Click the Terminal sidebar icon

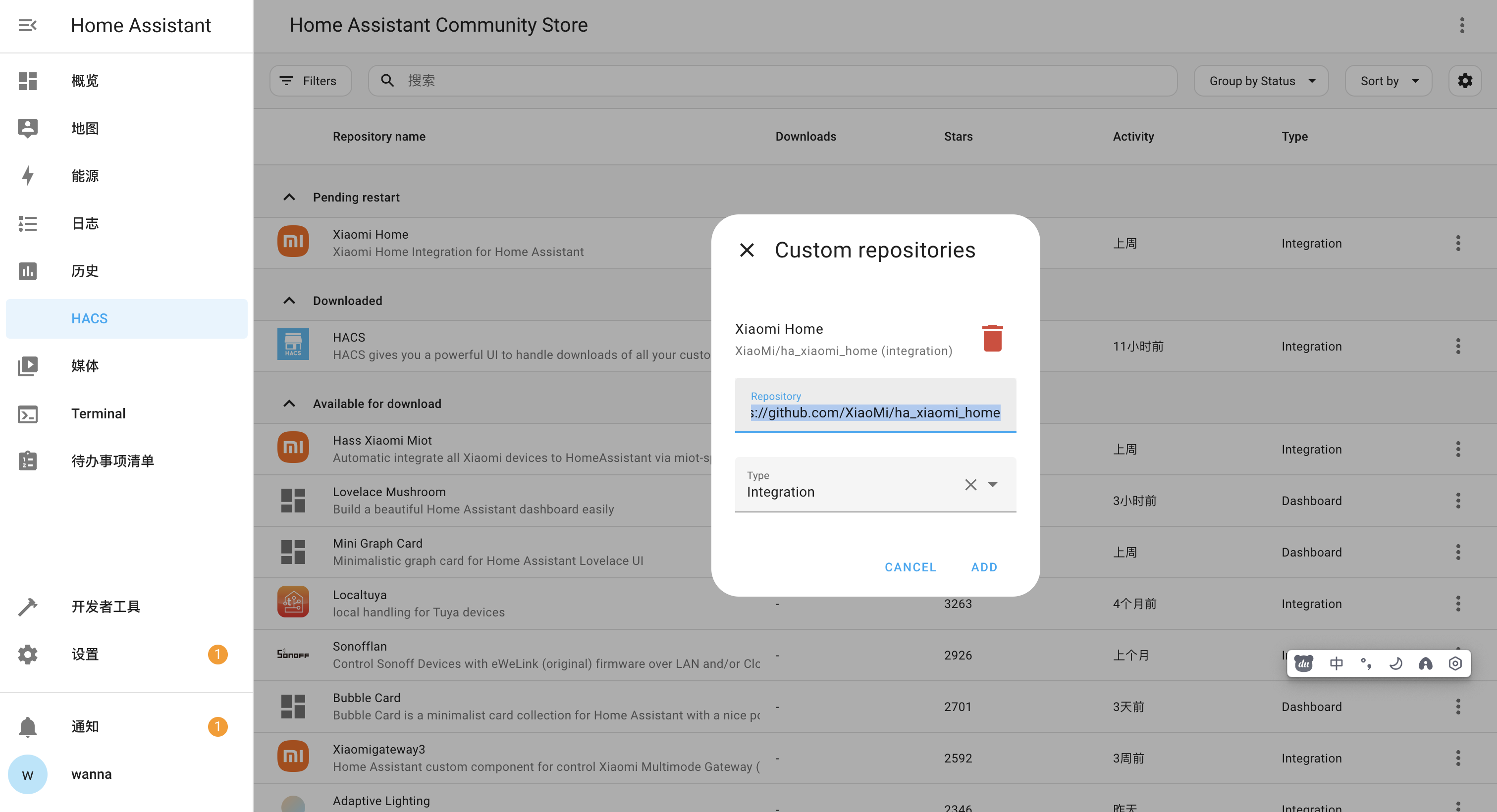(27, 414)
